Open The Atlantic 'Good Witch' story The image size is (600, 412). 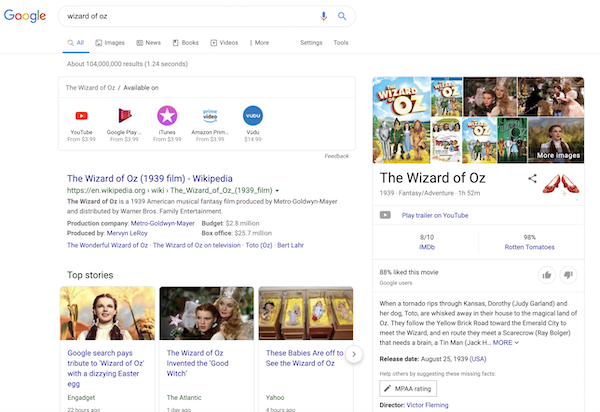[x=197, y=363]
